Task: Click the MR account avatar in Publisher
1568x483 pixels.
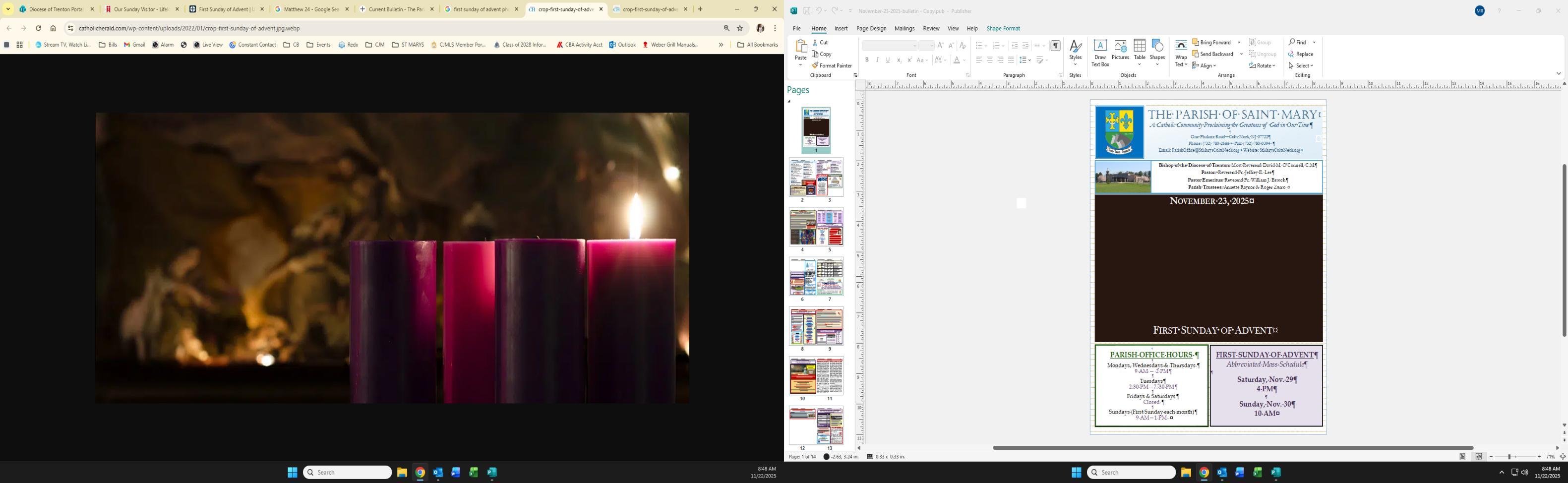Action: (x=1480, y=11)
